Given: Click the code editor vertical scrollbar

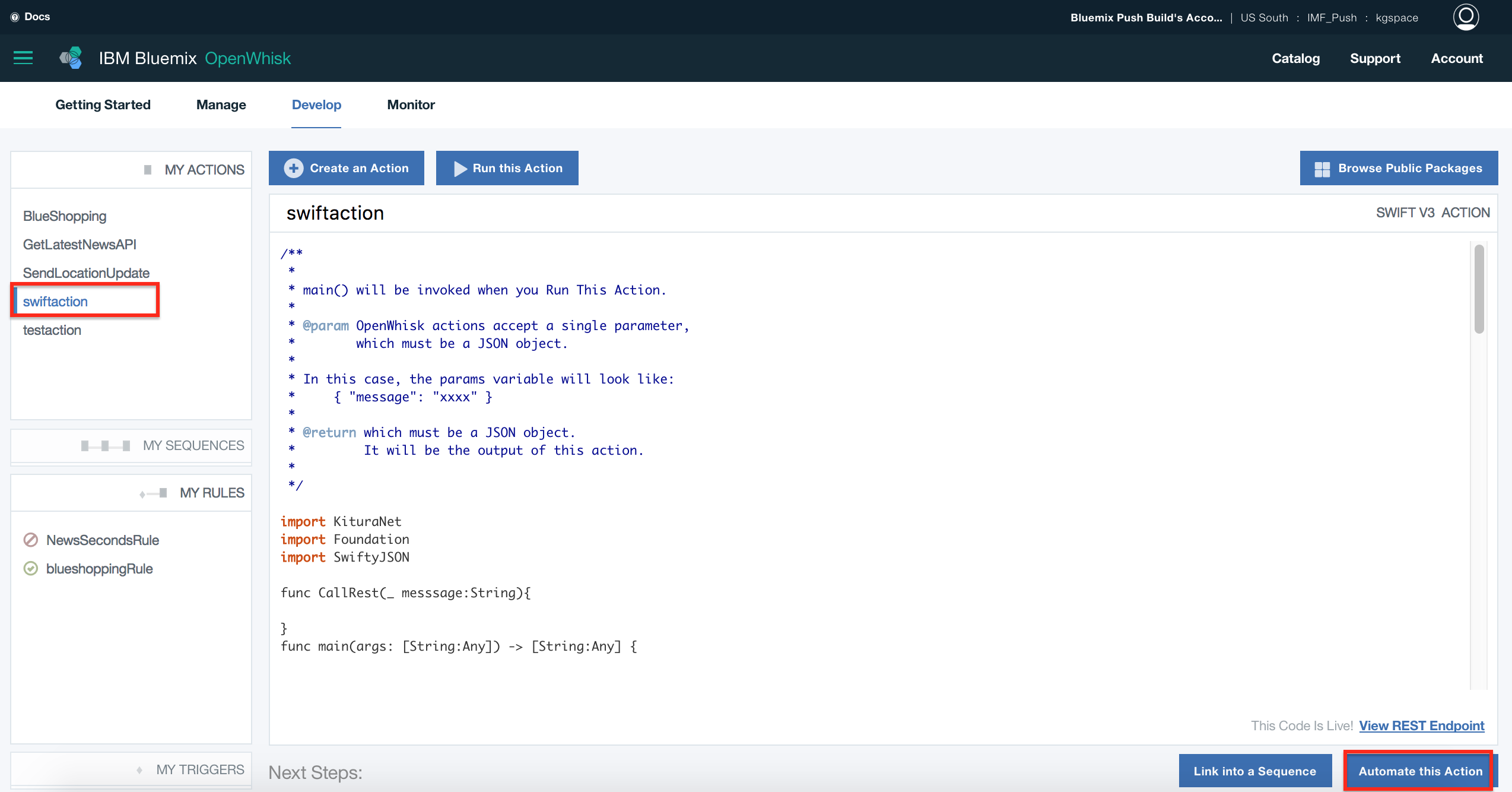Looking at the screenshot, I should pos(1479,290).
